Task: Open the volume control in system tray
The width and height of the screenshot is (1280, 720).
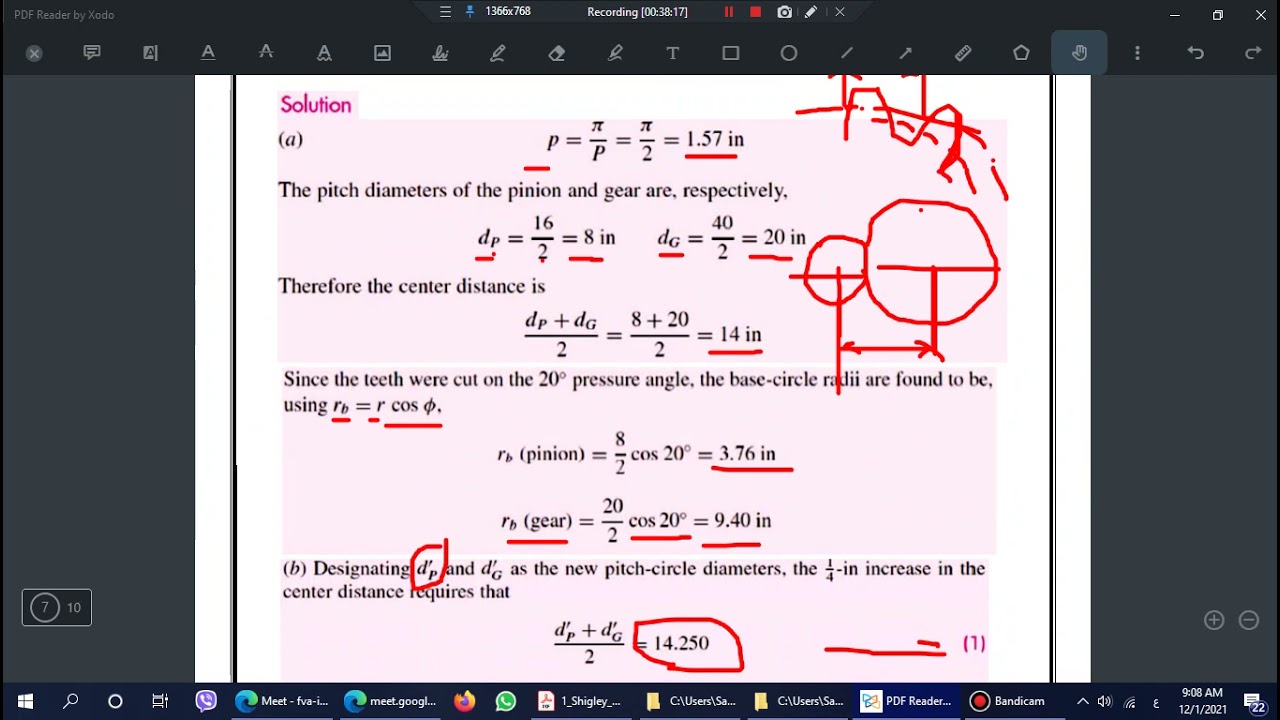Action: coord(1105,701)
